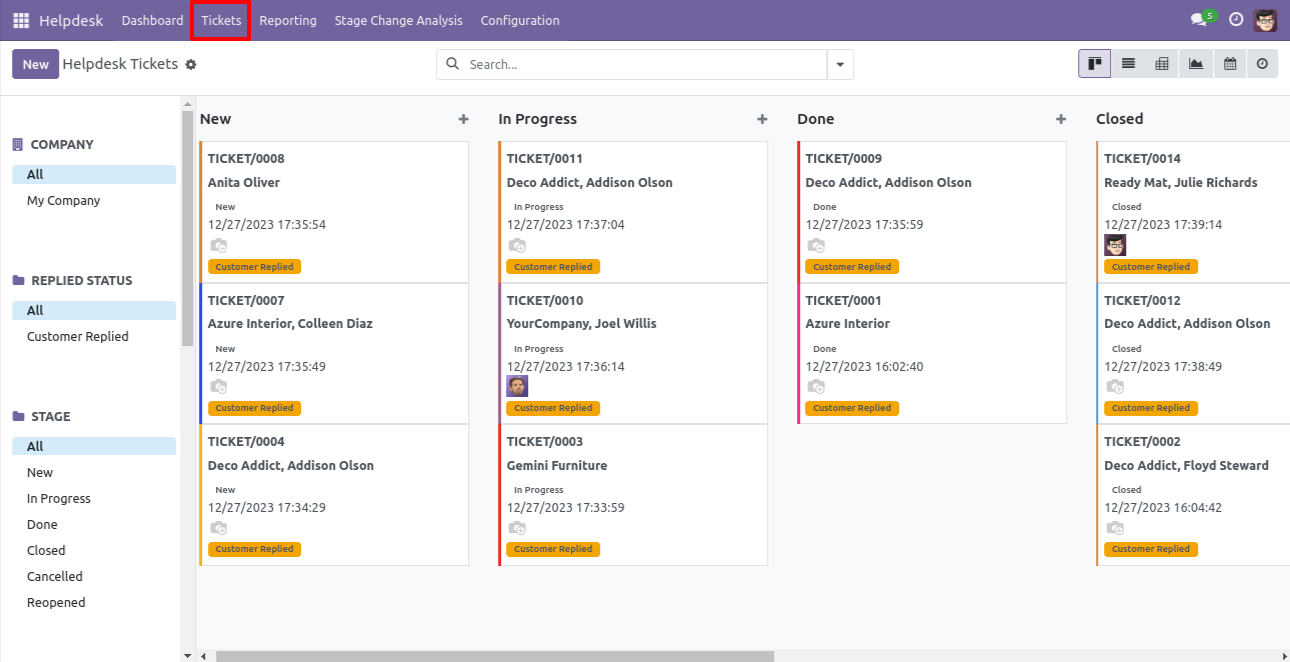Click activity clock icon on TICKET/0003
Screen dimensions: 1290x662
tap(517, 528)
